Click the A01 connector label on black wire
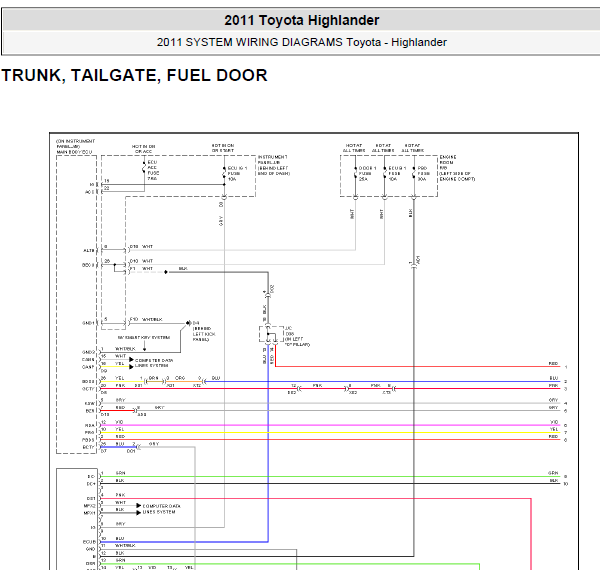Screen dimensions: 600x570 [x=418, y=260]
